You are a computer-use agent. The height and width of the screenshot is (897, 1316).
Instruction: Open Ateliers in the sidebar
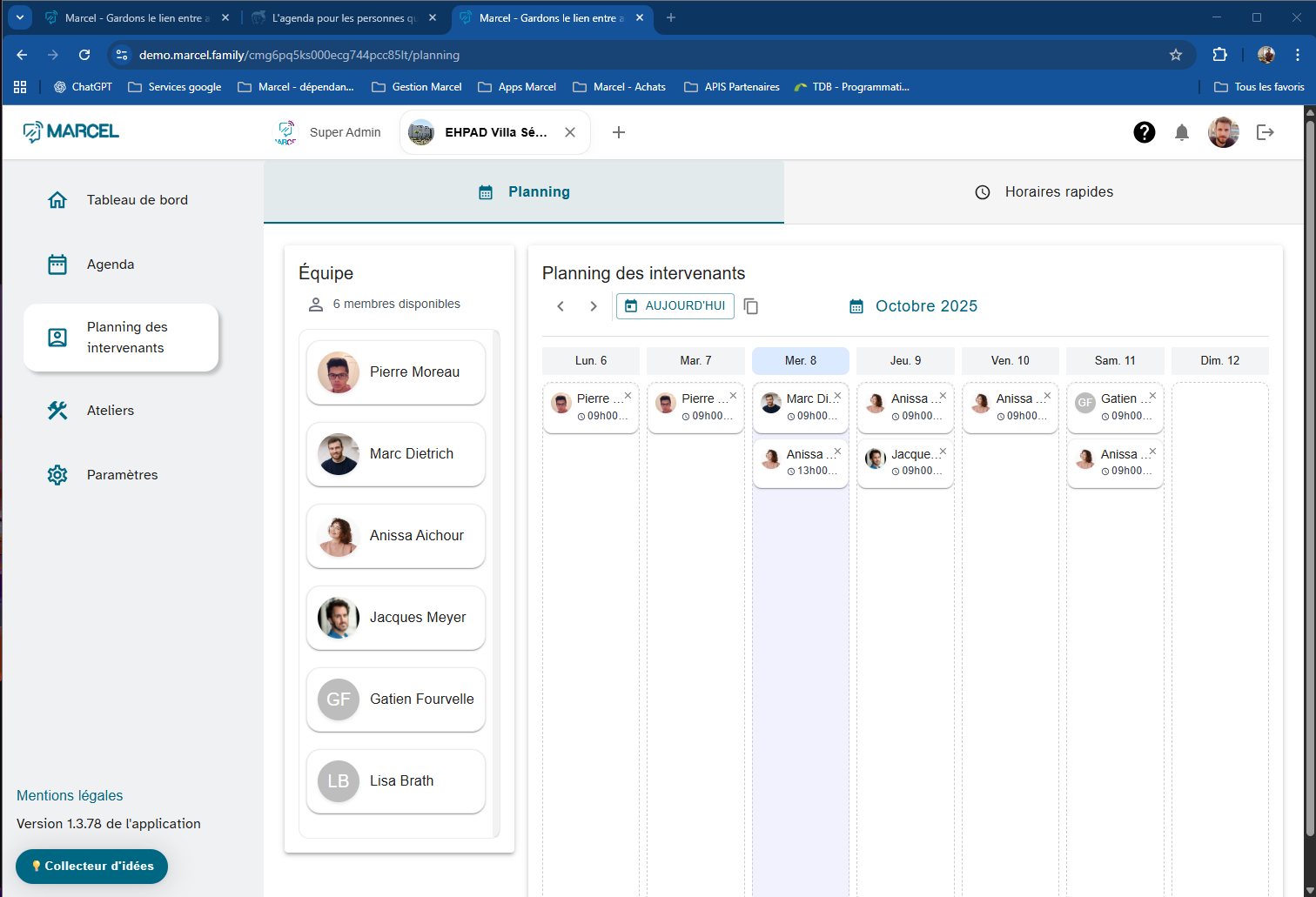[111, 411]
